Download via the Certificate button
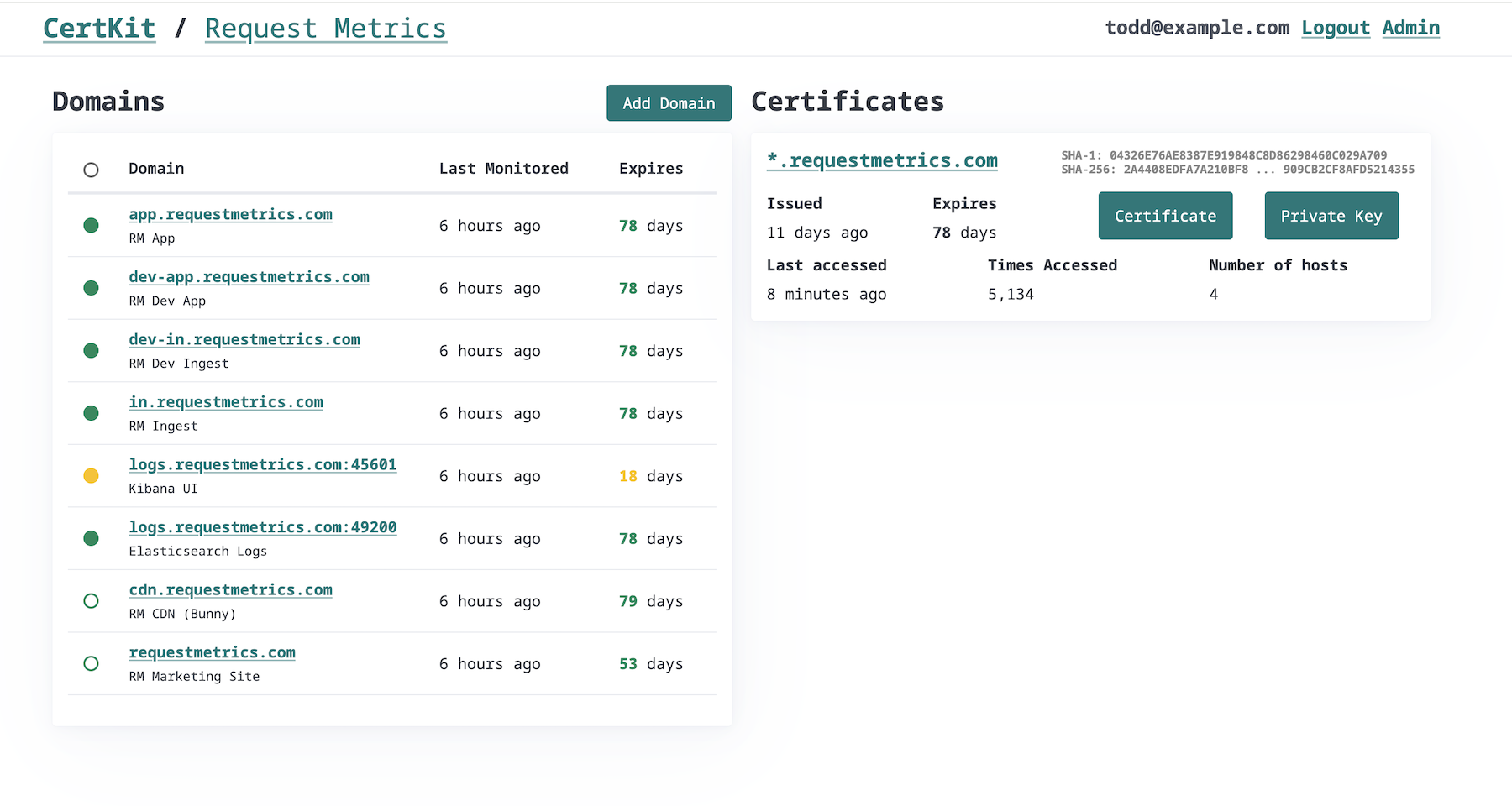 pyautogui.click(x=1165, y=216)
